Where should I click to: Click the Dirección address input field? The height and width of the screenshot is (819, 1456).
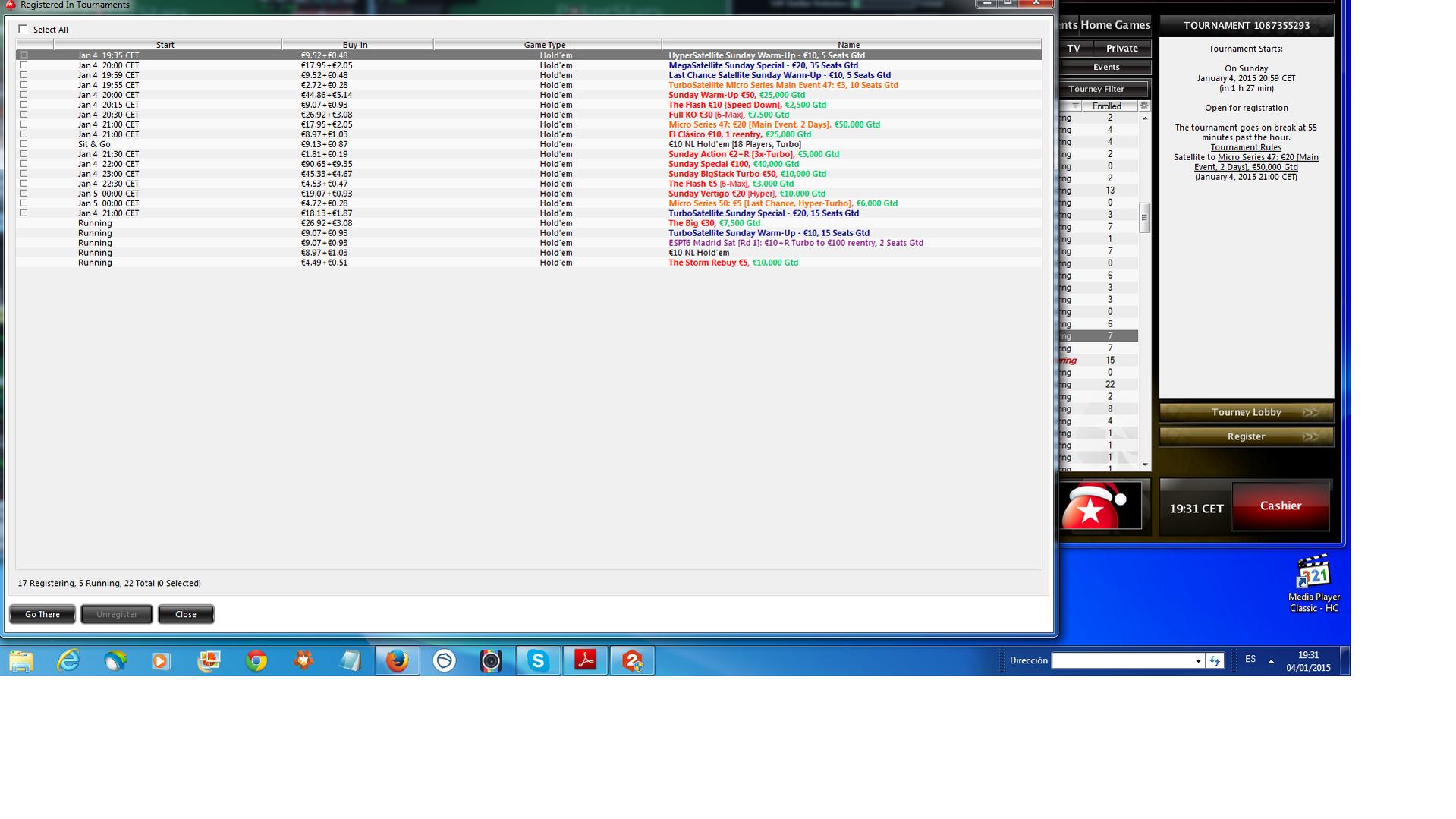coord(1121,661)
